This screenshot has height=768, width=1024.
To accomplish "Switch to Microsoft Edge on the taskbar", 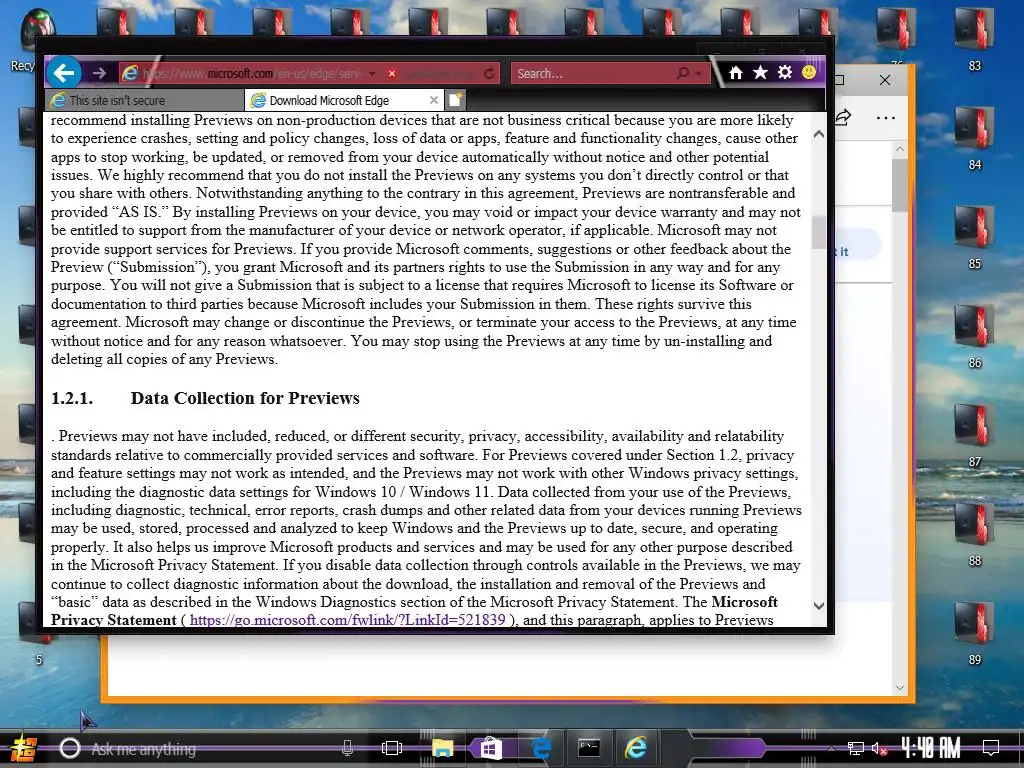I will [x=541, y=748].
